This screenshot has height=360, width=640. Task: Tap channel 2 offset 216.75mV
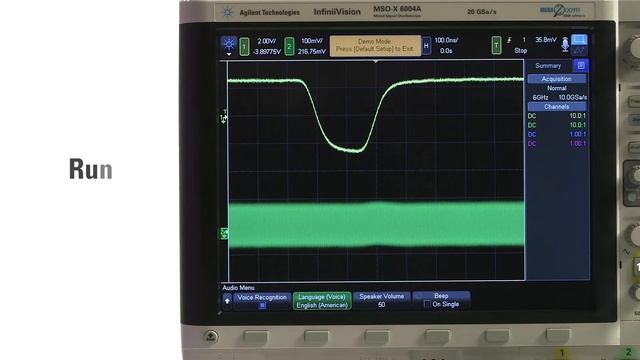[x=312, y=51]
